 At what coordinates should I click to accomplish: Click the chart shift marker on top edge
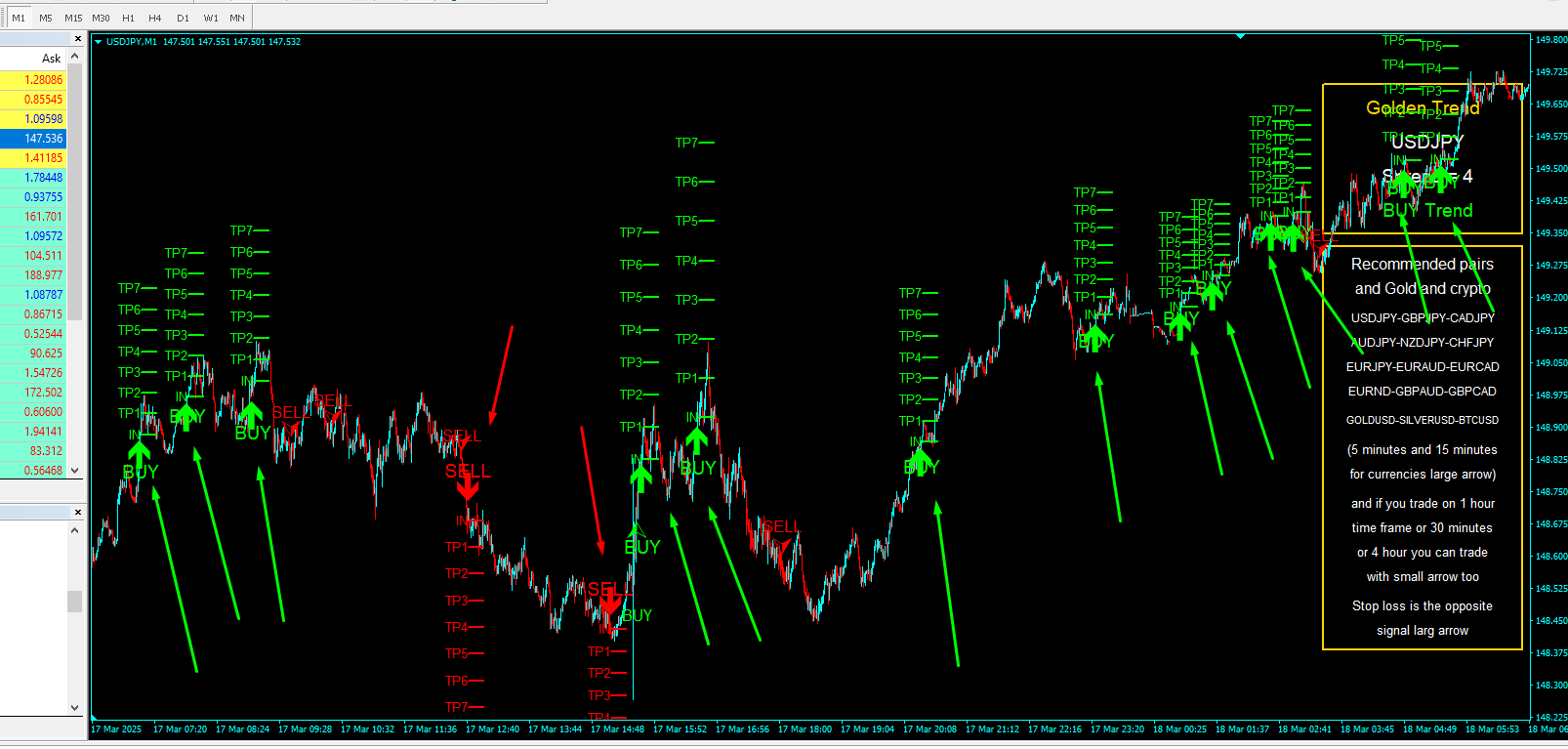1240,36
